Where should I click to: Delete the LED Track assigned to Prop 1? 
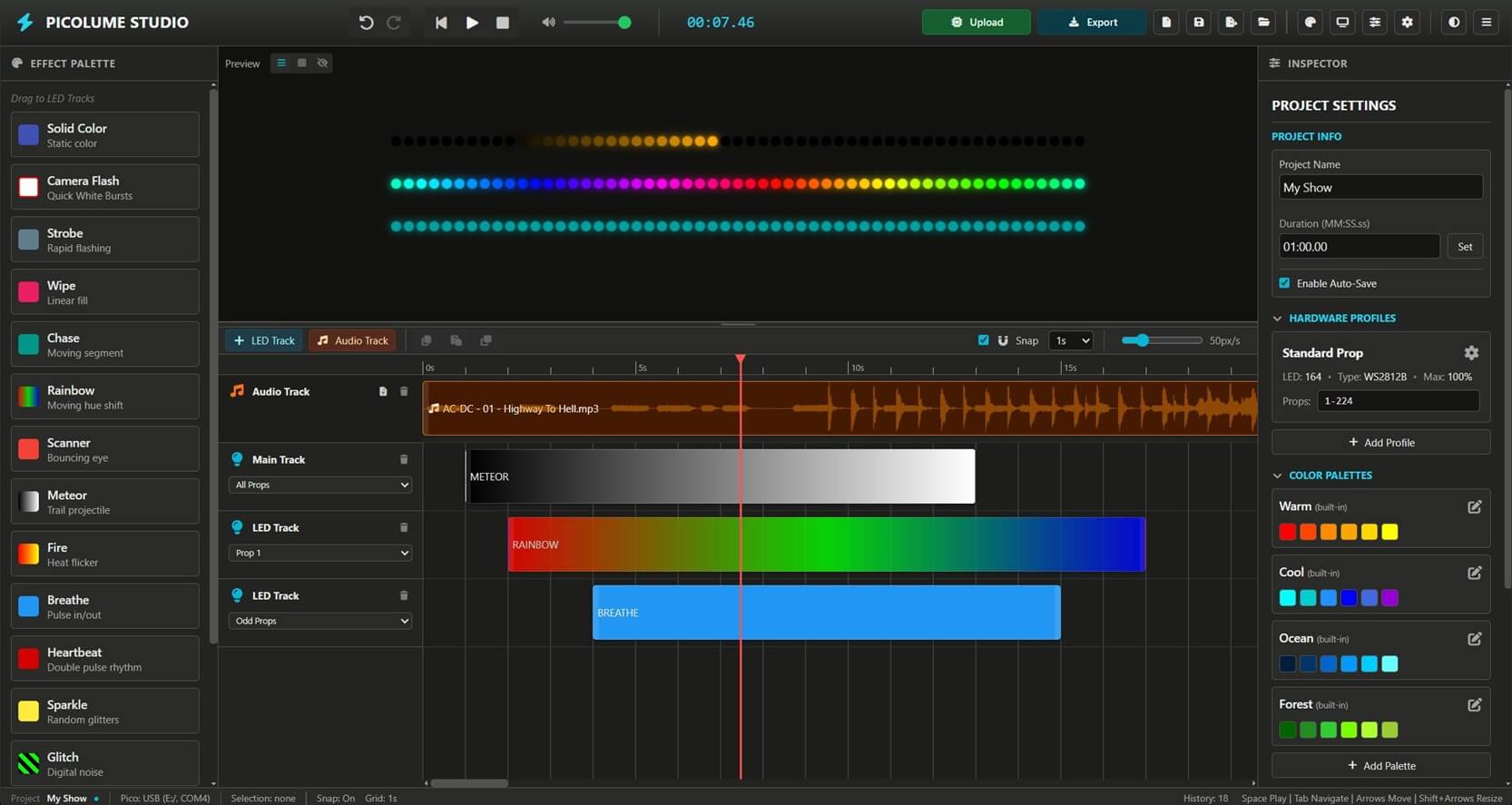[x=404, y=527]
